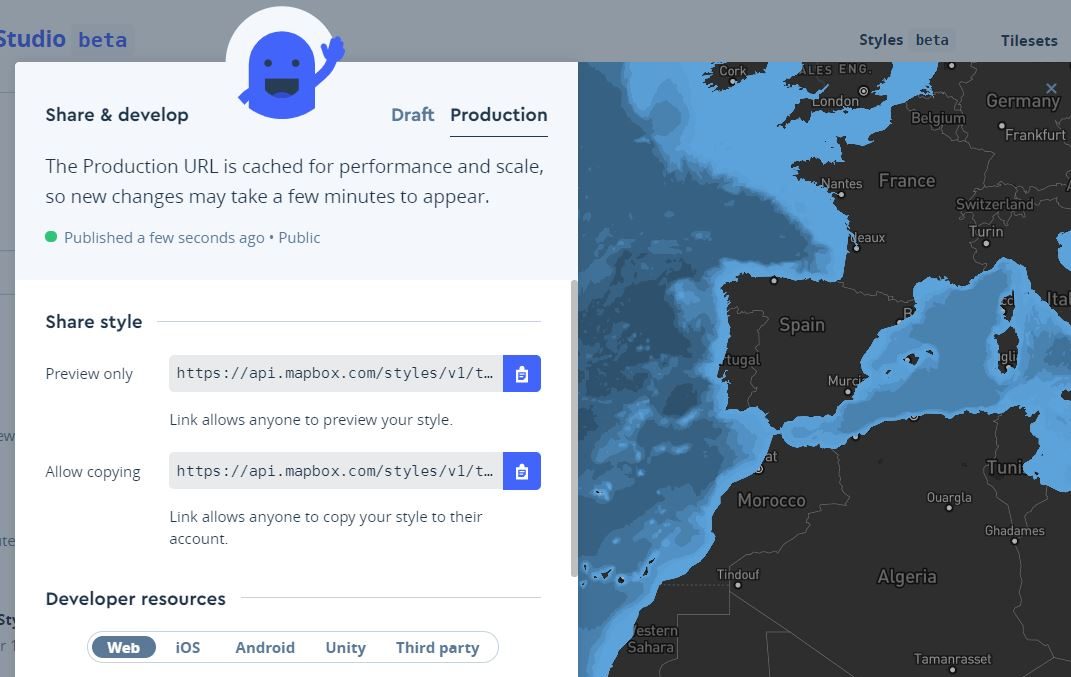Click the Allow copying URL field
This screenshot has height=677, width=1071.
coord(335,471)
